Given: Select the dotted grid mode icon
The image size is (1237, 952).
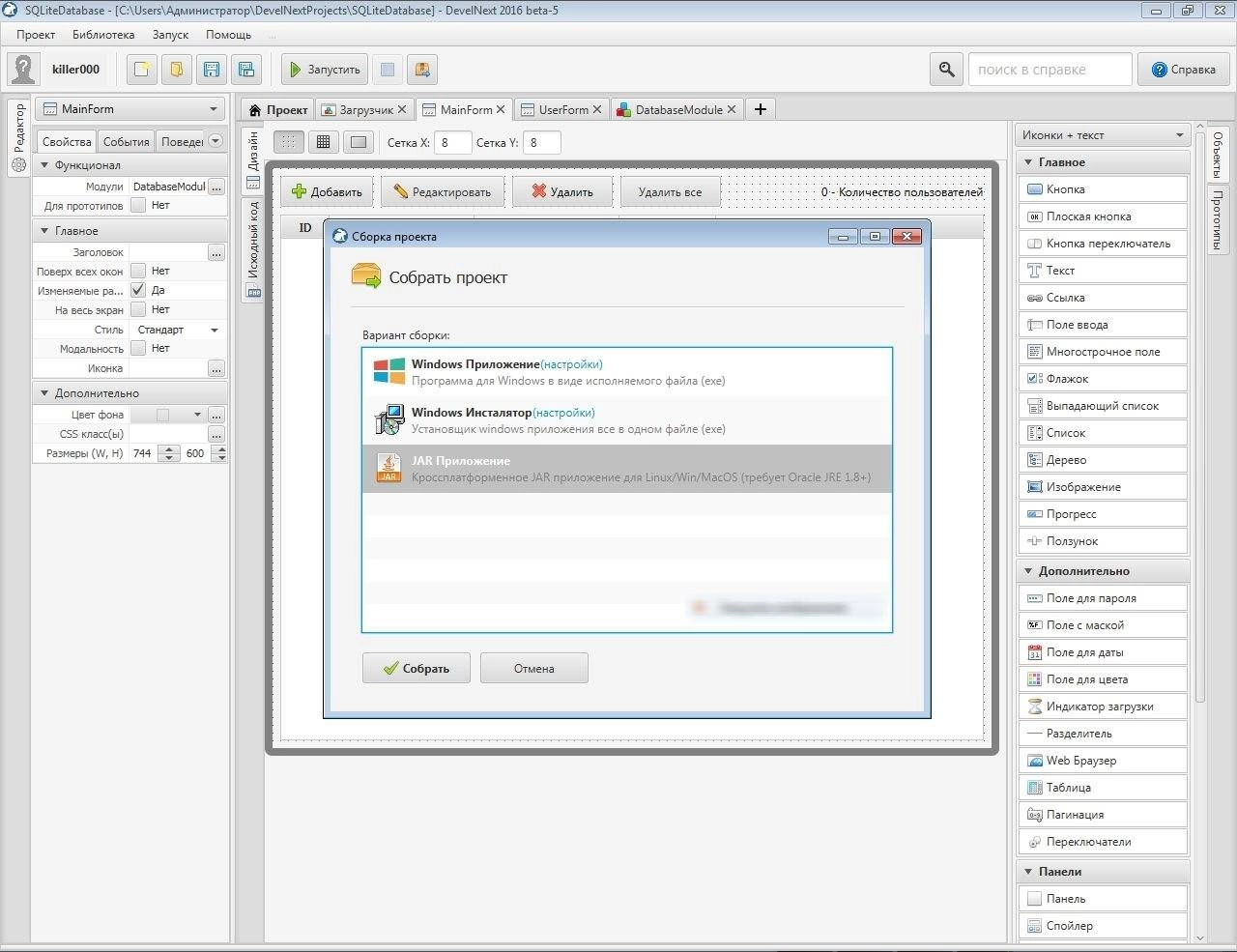Looking at the screenshot, I should point(288,142).
